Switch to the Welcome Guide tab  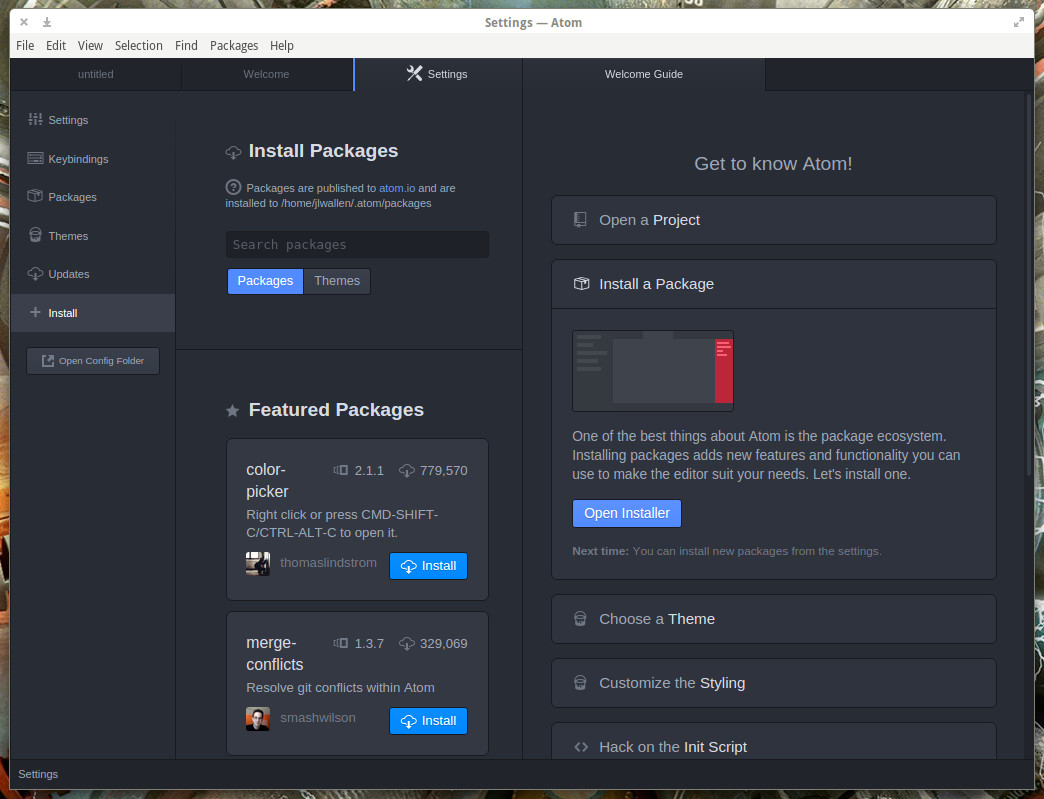pos(644,74)
